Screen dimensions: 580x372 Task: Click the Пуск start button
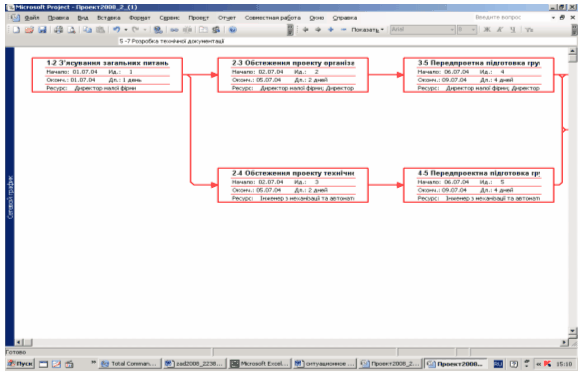pos(20,364)
